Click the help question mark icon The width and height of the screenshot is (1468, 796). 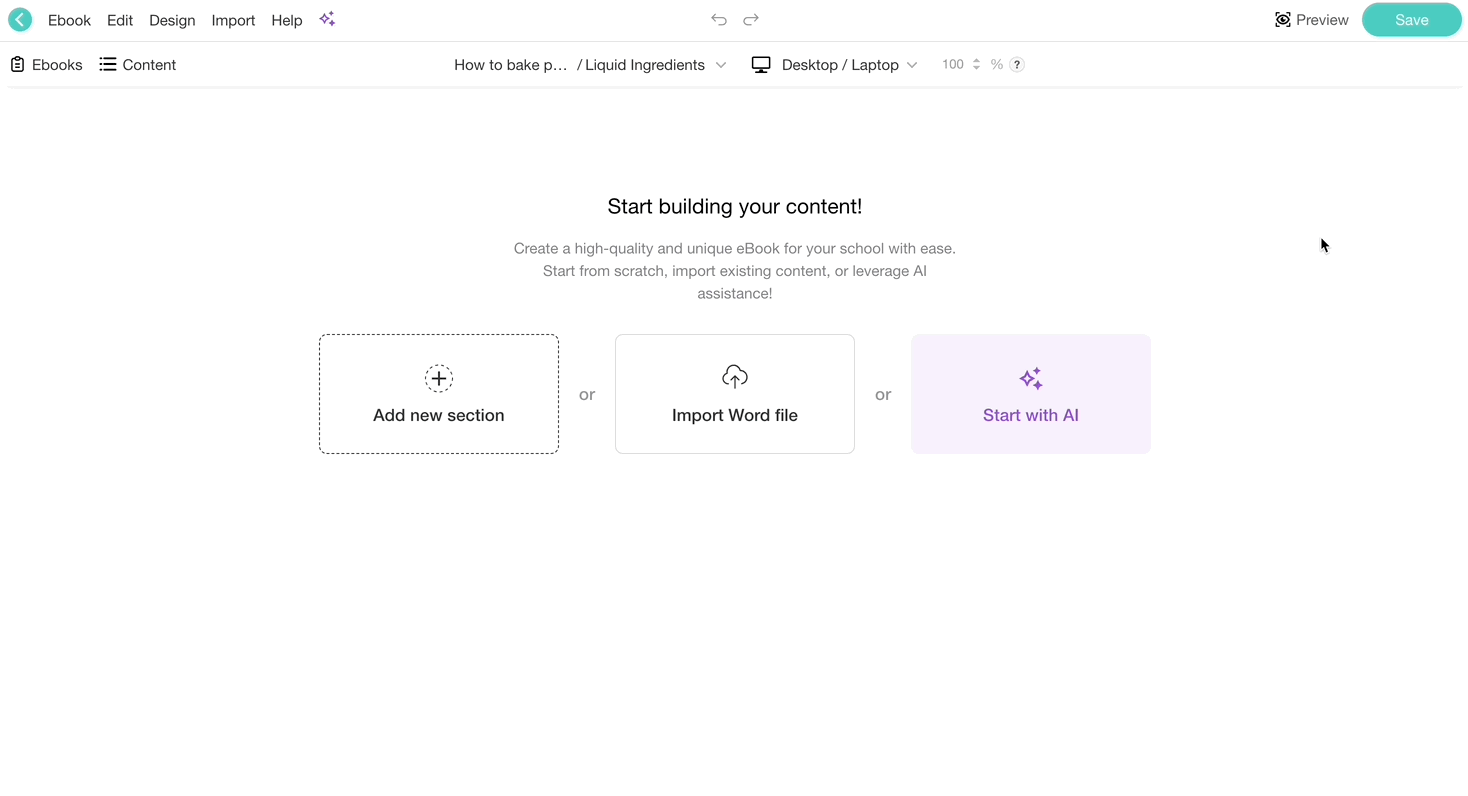pos(1017,65)
